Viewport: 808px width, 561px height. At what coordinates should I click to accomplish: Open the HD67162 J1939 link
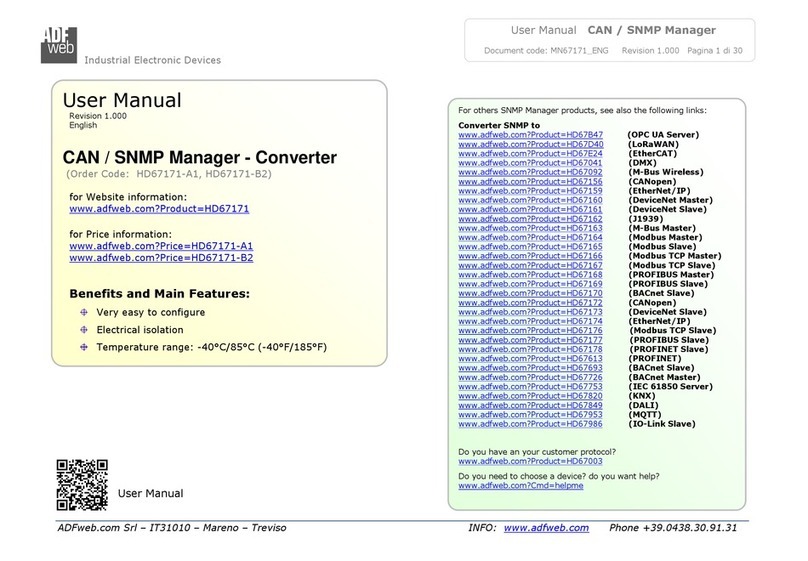pos(530,218)
